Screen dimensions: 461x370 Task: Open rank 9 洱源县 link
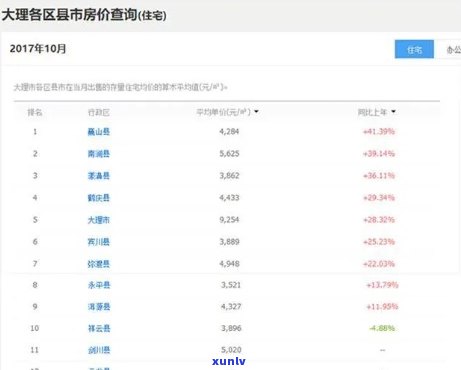(x=99, y=307)
